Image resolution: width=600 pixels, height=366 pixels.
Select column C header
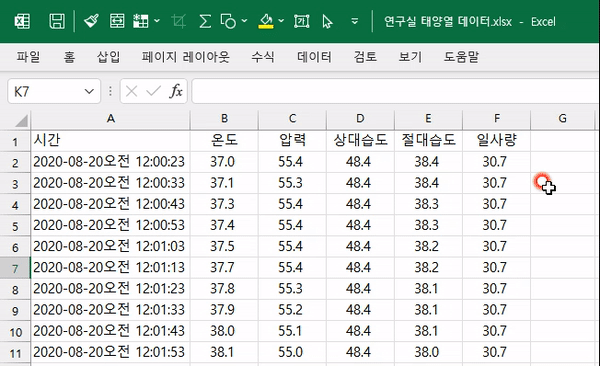point(292,119)
